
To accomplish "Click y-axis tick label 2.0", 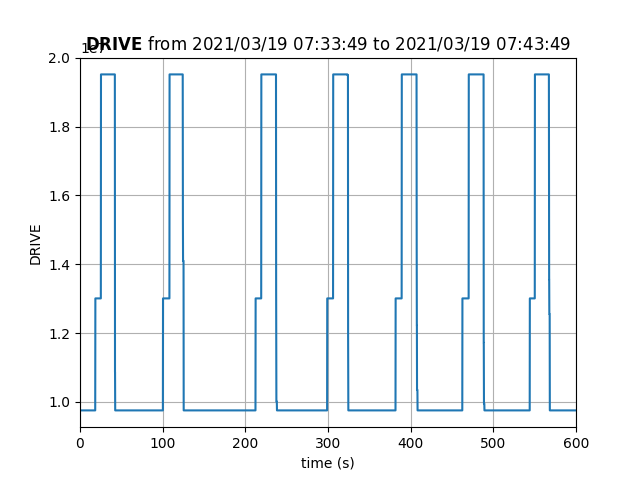I will coord(59,58).
